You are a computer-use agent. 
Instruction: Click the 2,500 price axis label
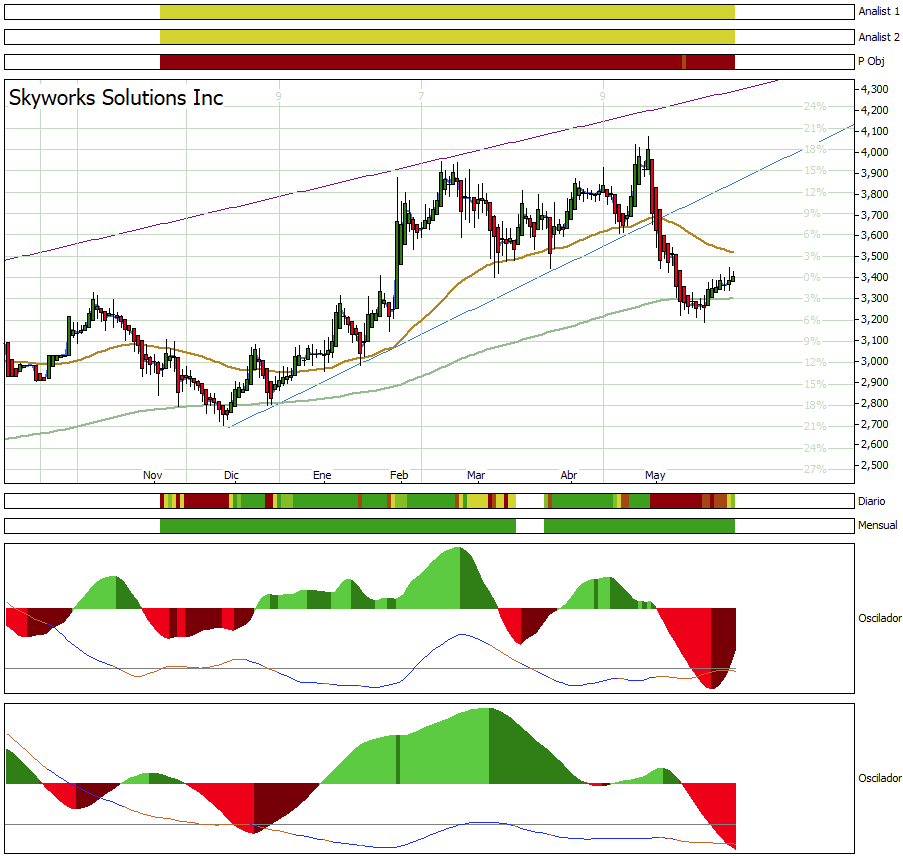coord(875,465)
